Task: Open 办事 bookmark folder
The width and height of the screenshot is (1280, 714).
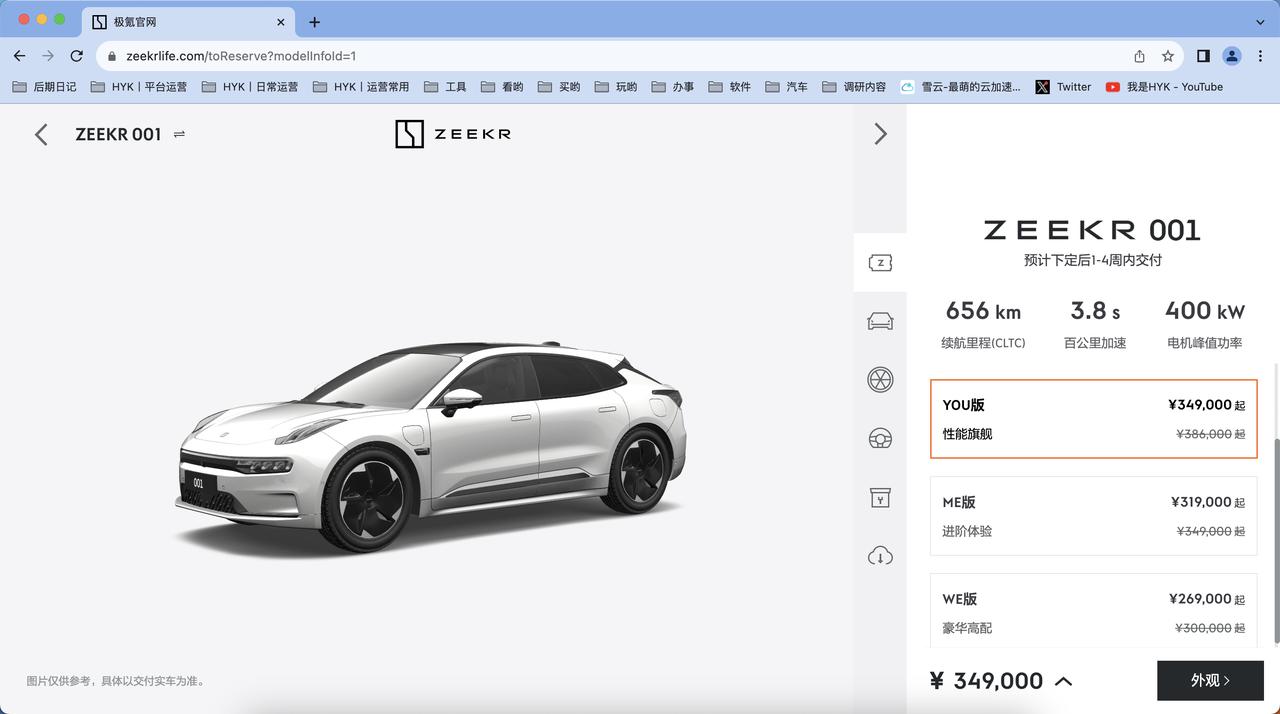Action: click(673, 87)
